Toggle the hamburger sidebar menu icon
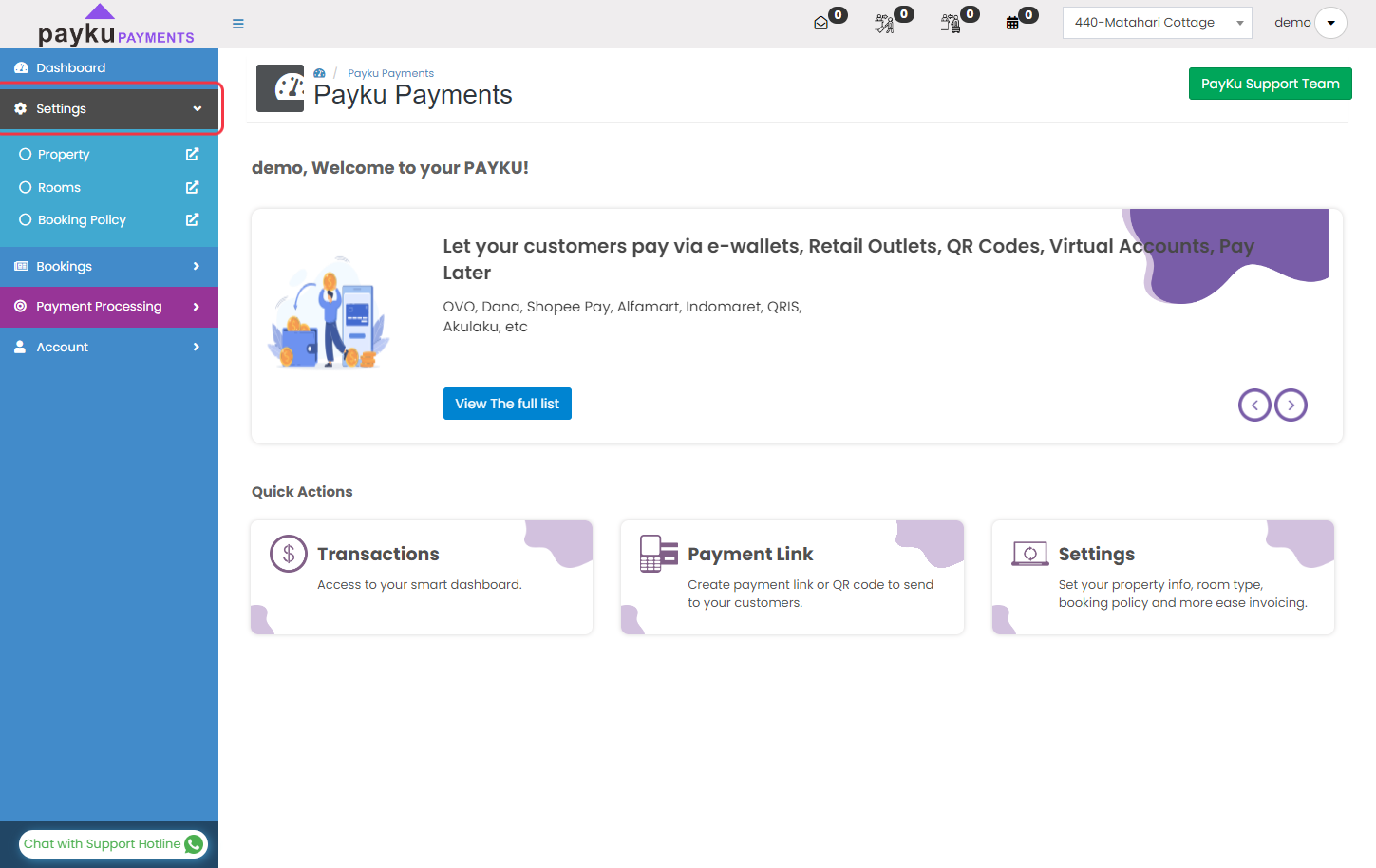The image size is (1376, 868). [238, 24]
